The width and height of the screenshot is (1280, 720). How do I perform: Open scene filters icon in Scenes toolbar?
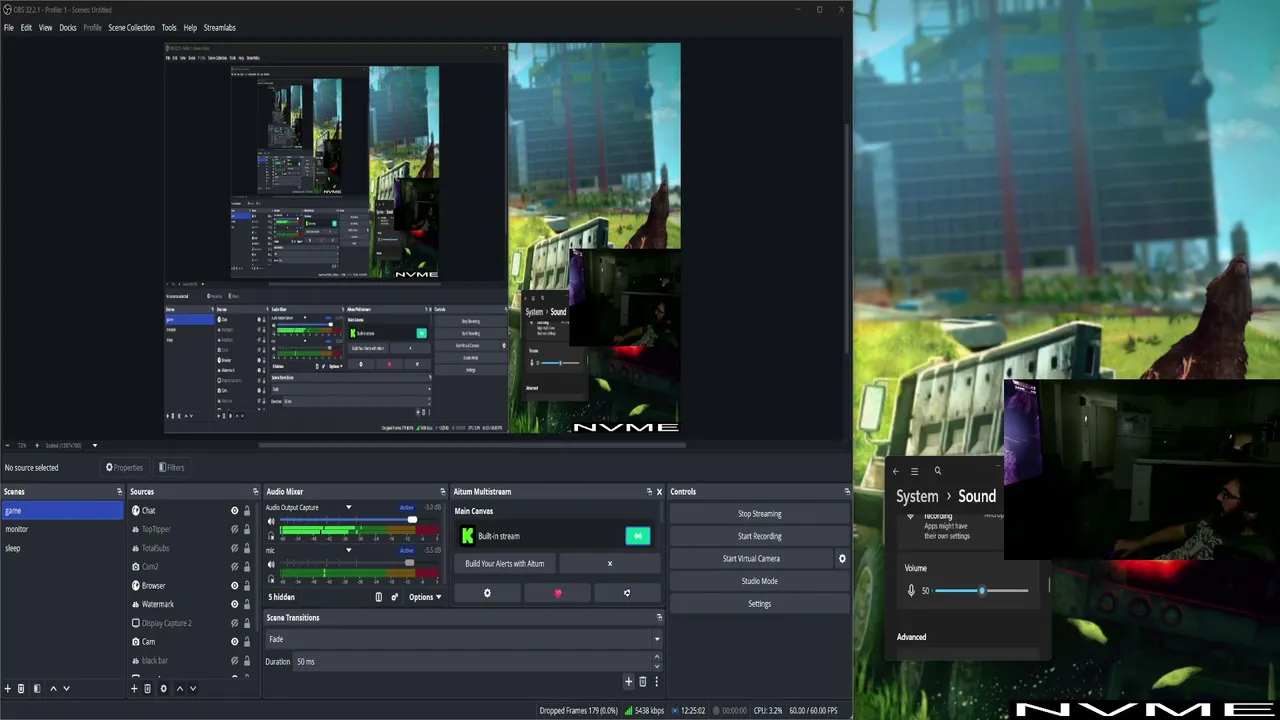pos(37,688)
